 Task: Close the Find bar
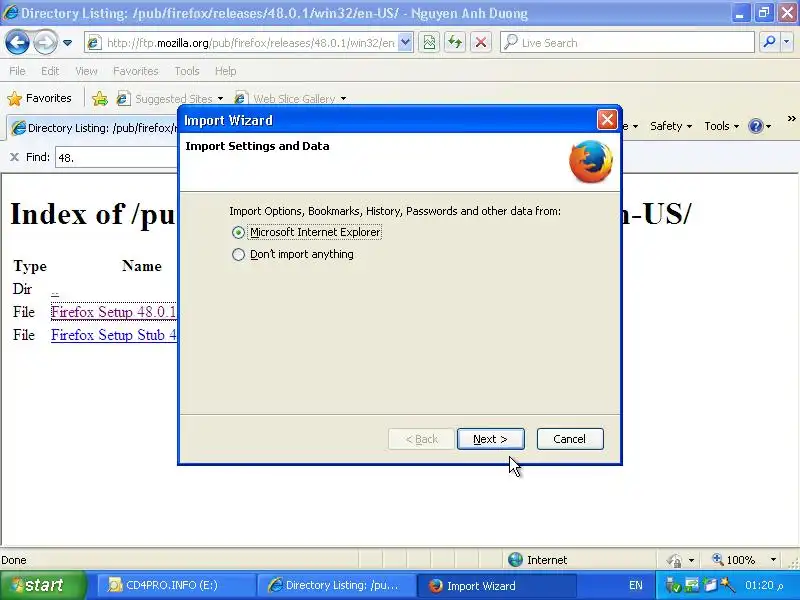pos(14,157)
